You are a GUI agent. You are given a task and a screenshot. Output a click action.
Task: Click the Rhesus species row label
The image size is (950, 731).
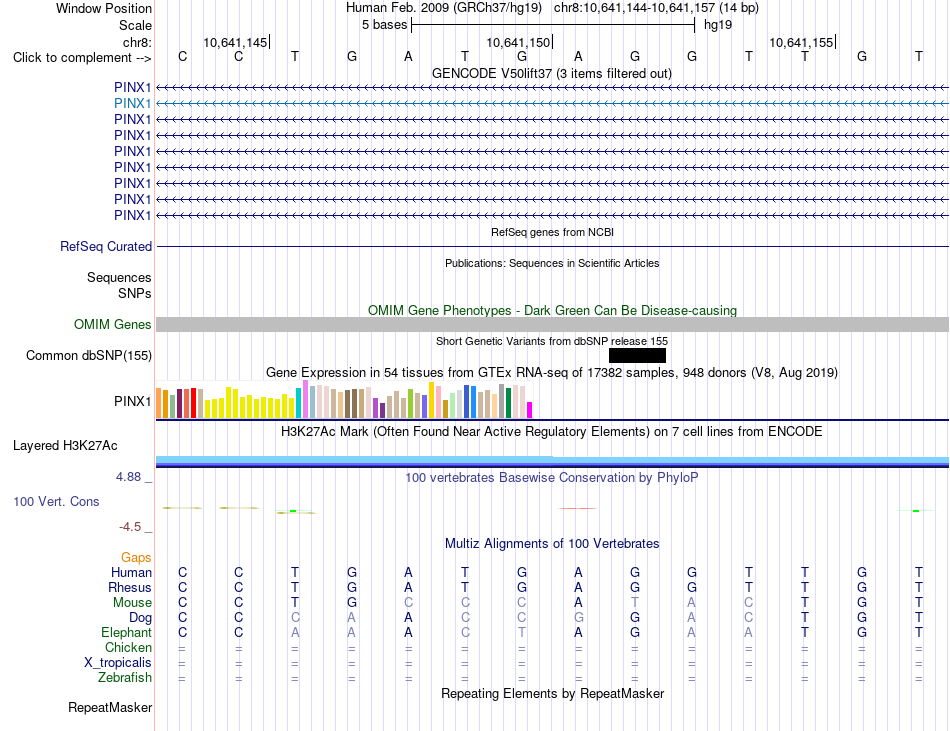coord(130,587)
